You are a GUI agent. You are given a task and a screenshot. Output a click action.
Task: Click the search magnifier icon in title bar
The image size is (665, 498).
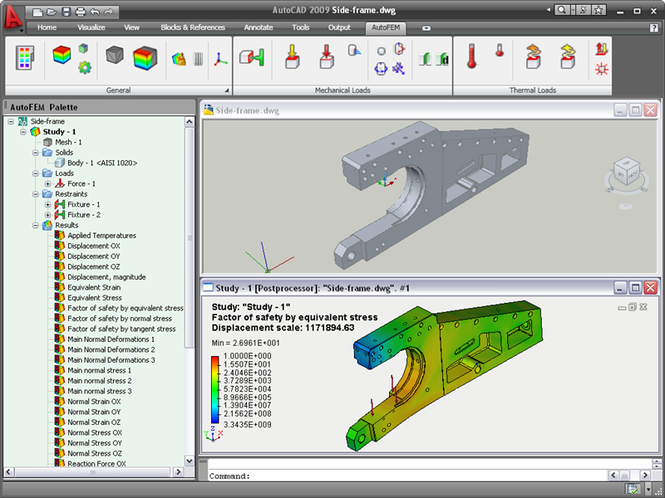pos(562,11)
